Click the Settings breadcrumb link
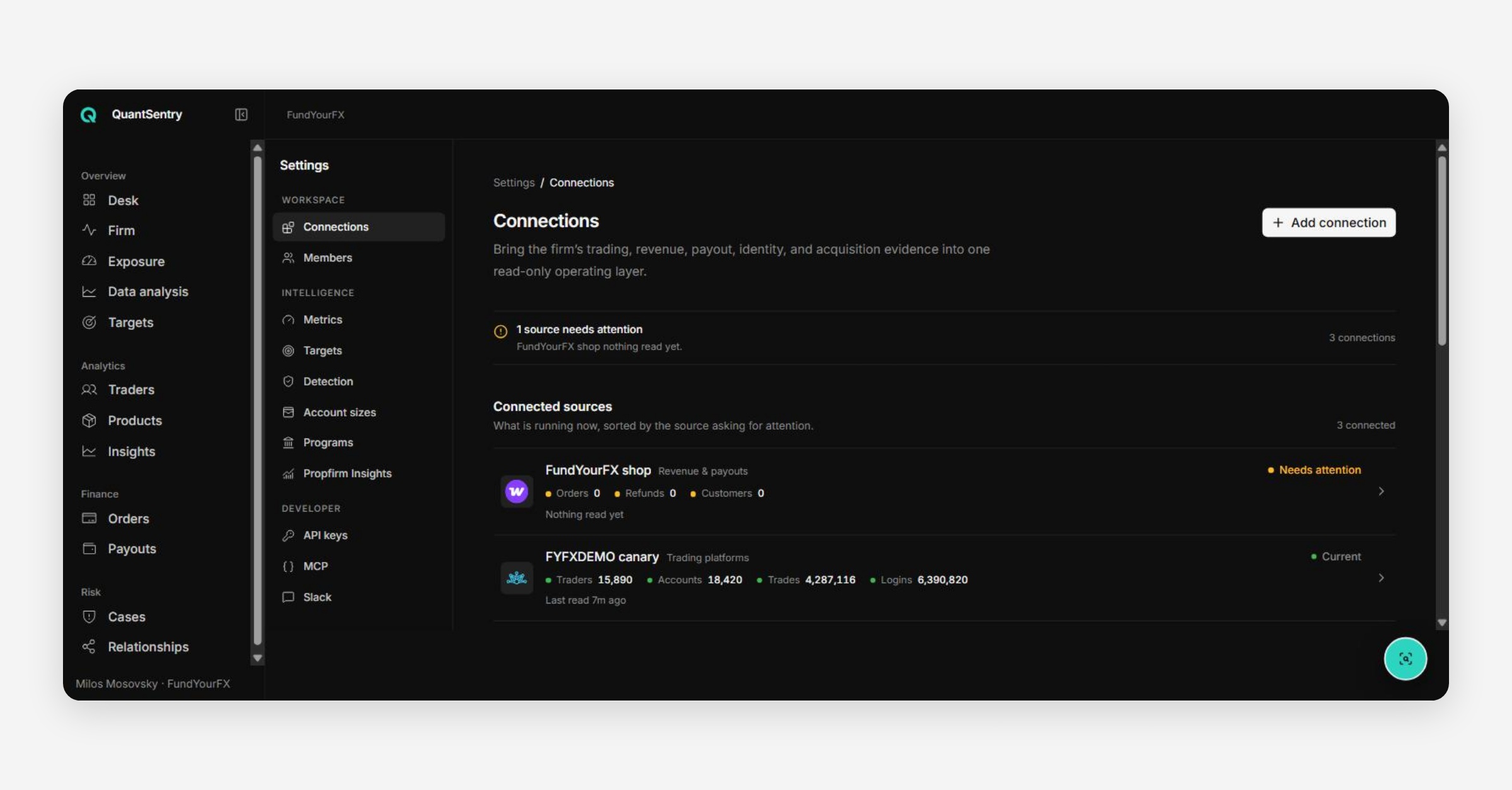The height and width of the screenshot is (790, 1512). point(513,183)
